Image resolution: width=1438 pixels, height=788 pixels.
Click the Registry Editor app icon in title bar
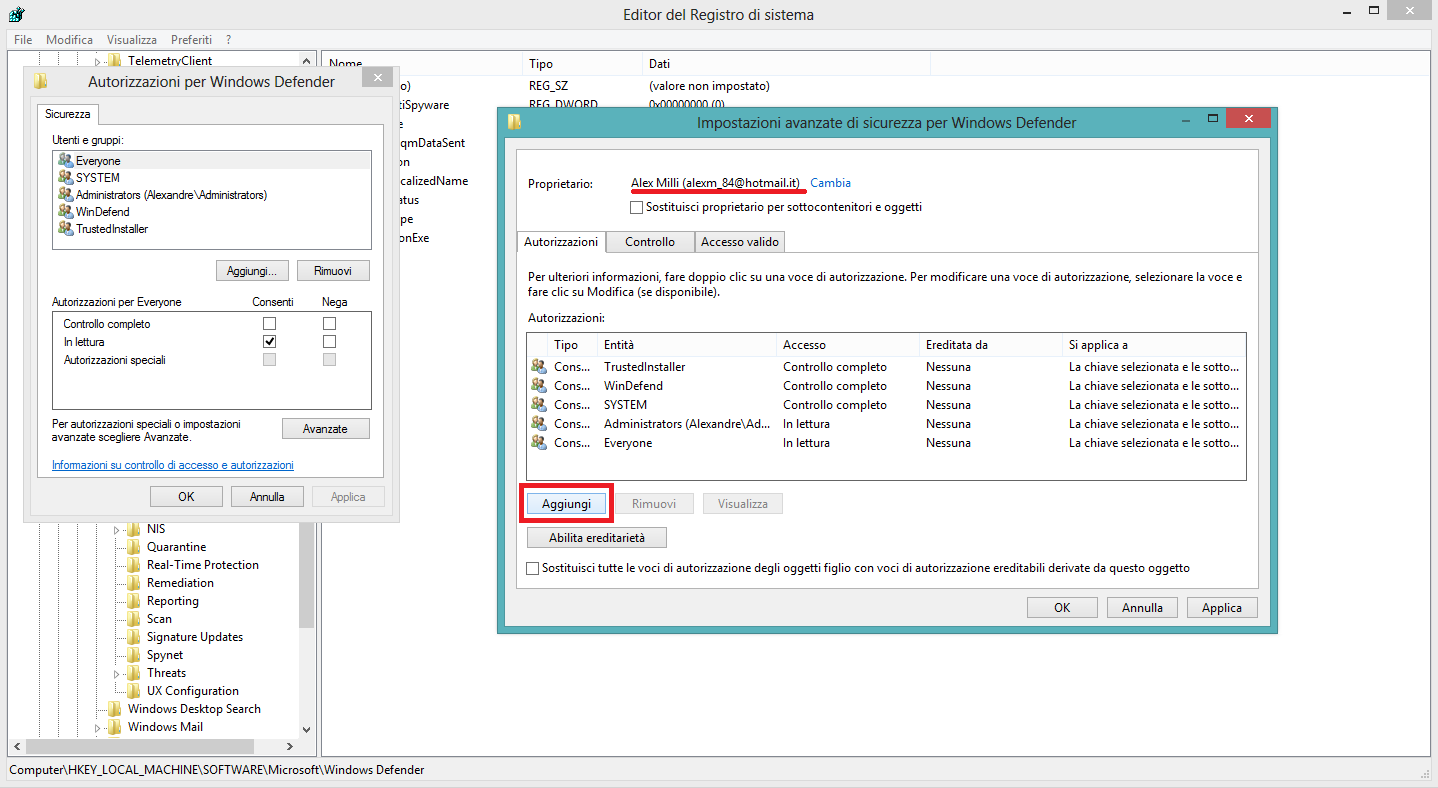[16, 14]
